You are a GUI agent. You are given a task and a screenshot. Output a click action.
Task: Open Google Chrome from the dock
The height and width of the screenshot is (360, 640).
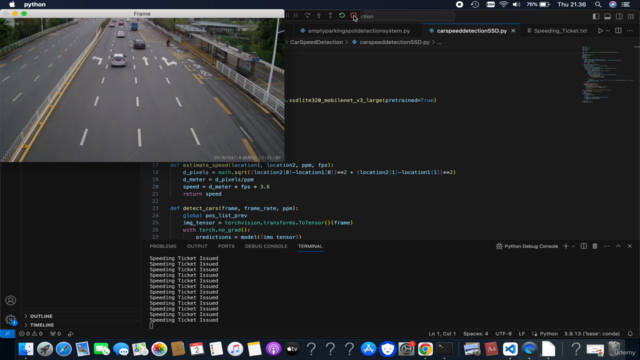[425, 349]
